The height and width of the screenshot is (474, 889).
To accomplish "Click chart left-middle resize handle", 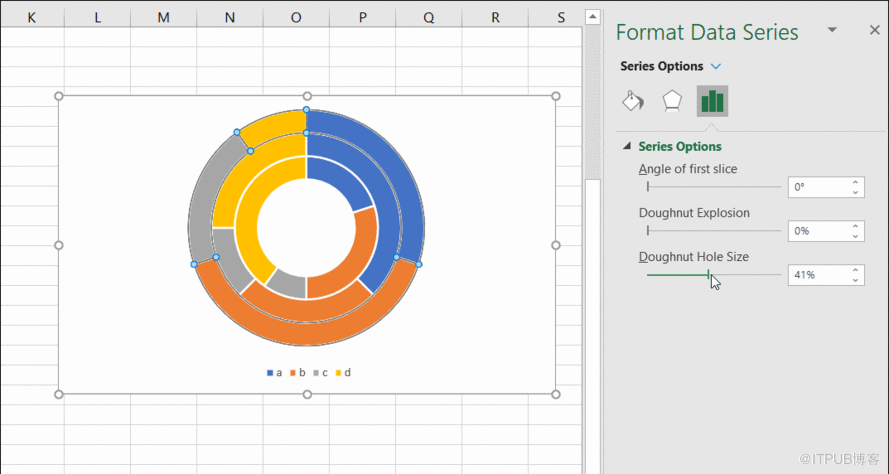I will tap(59, 245).
